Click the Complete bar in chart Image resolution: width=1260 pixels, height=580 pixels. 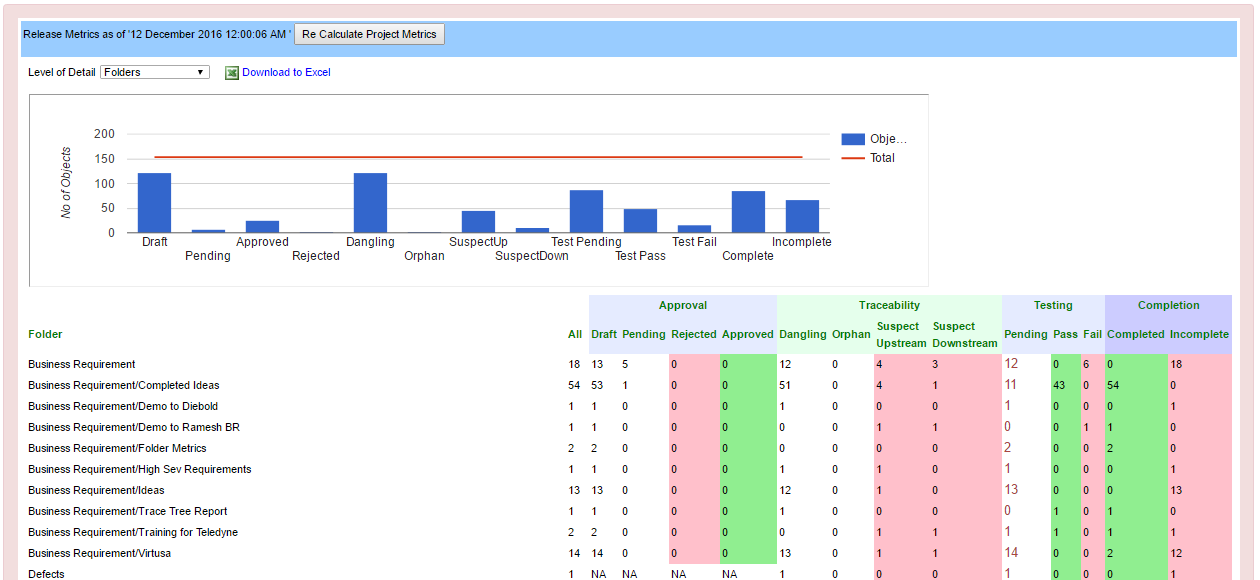click(x=748, y=212)
